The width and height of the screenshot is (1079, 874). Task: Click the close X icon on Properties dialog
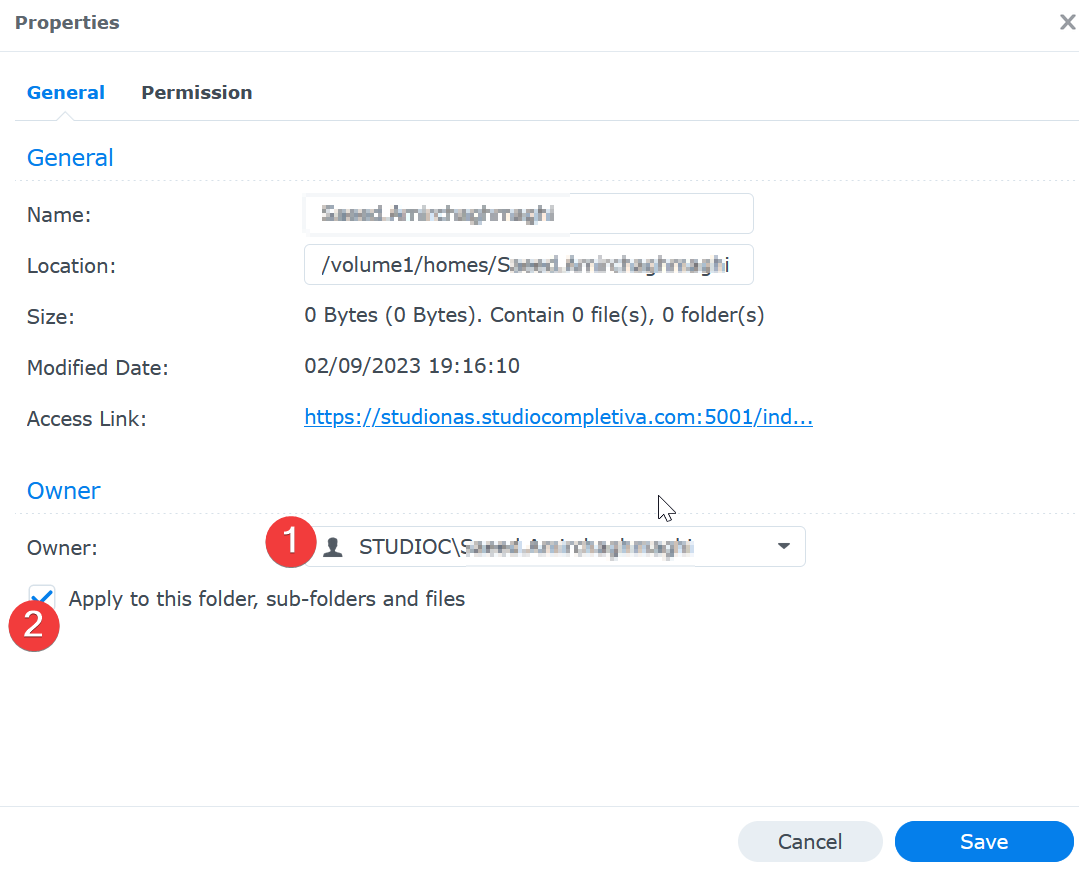click(x=1067, y=22)
